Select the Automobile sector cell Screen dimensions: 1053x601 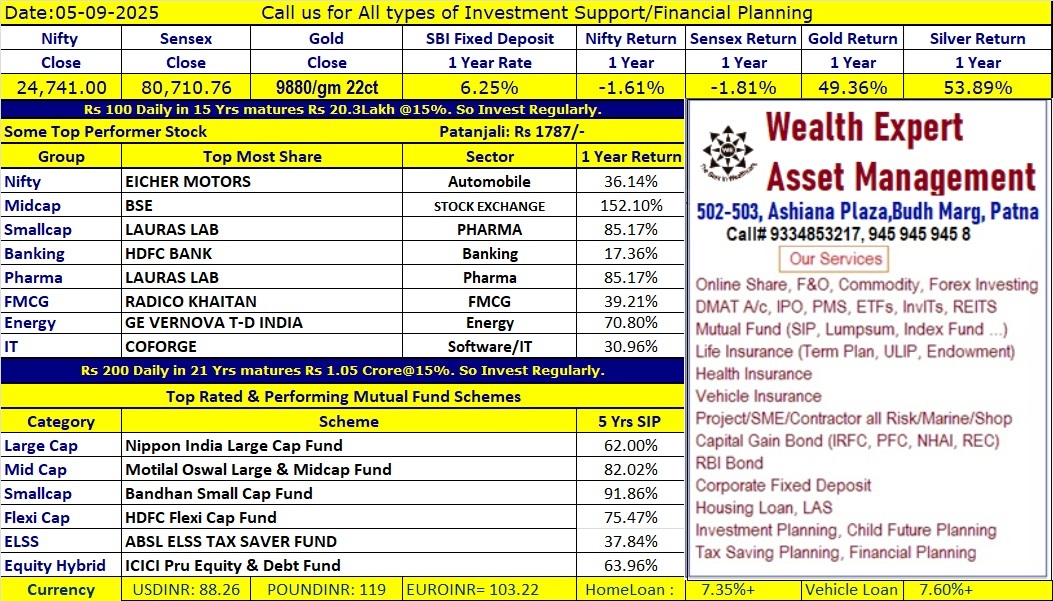point(490,181)
